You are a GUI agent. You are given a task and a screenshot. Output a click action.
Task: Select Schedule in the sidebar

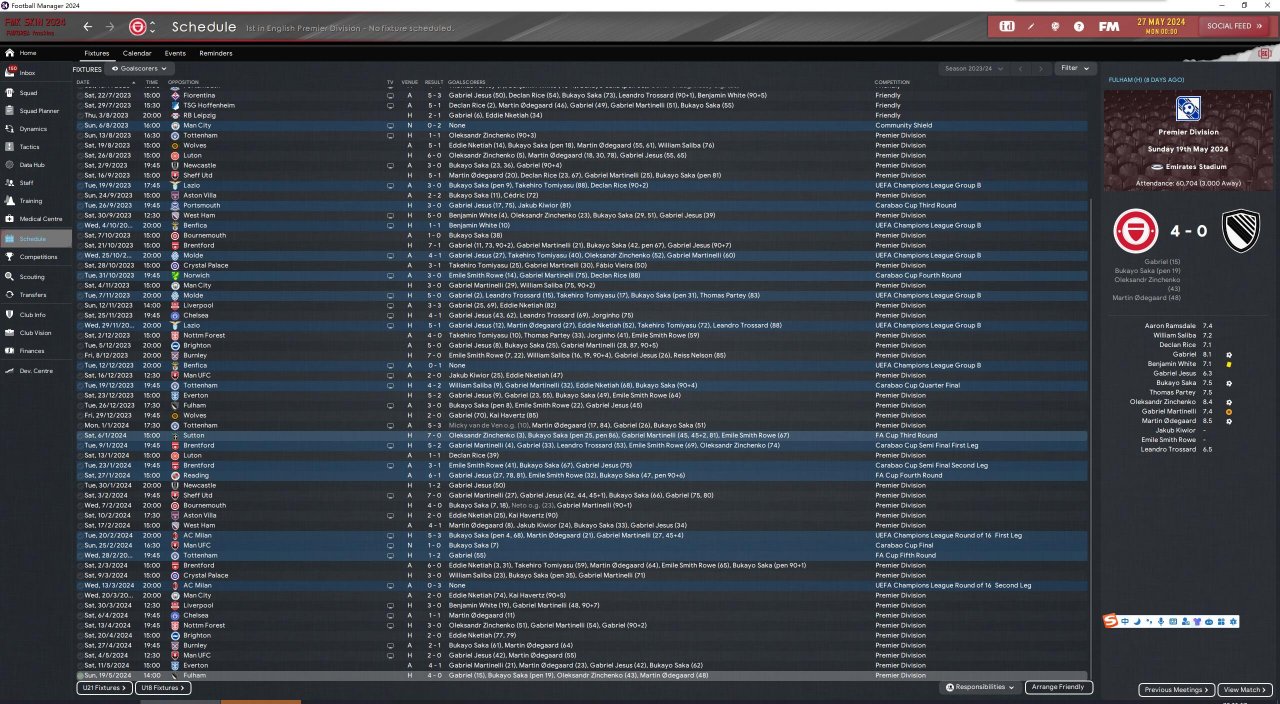tap(36, 239)
